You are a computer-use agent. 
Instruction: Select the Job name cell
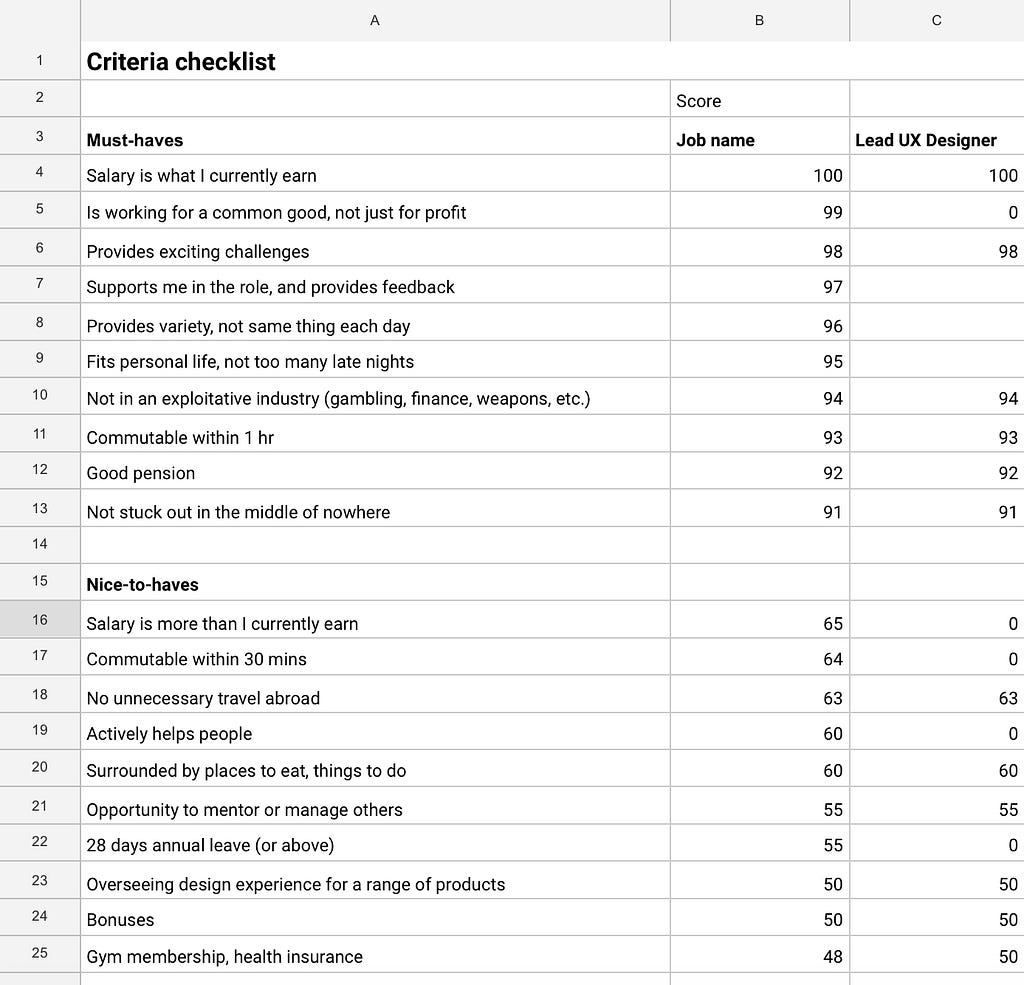[760, 137]
